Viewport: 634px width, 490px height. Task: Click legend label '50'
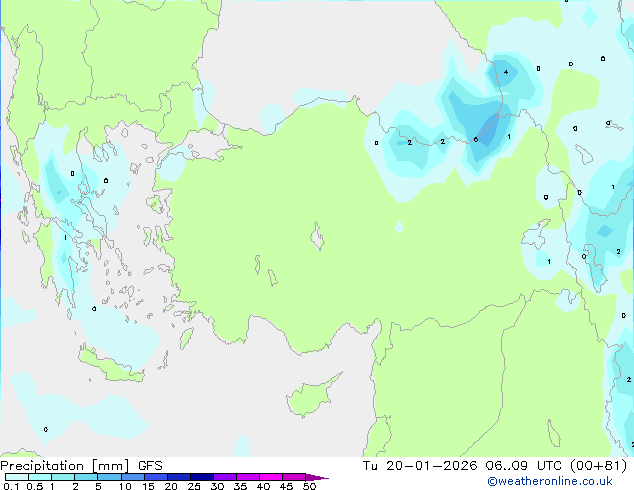(309, 486)
